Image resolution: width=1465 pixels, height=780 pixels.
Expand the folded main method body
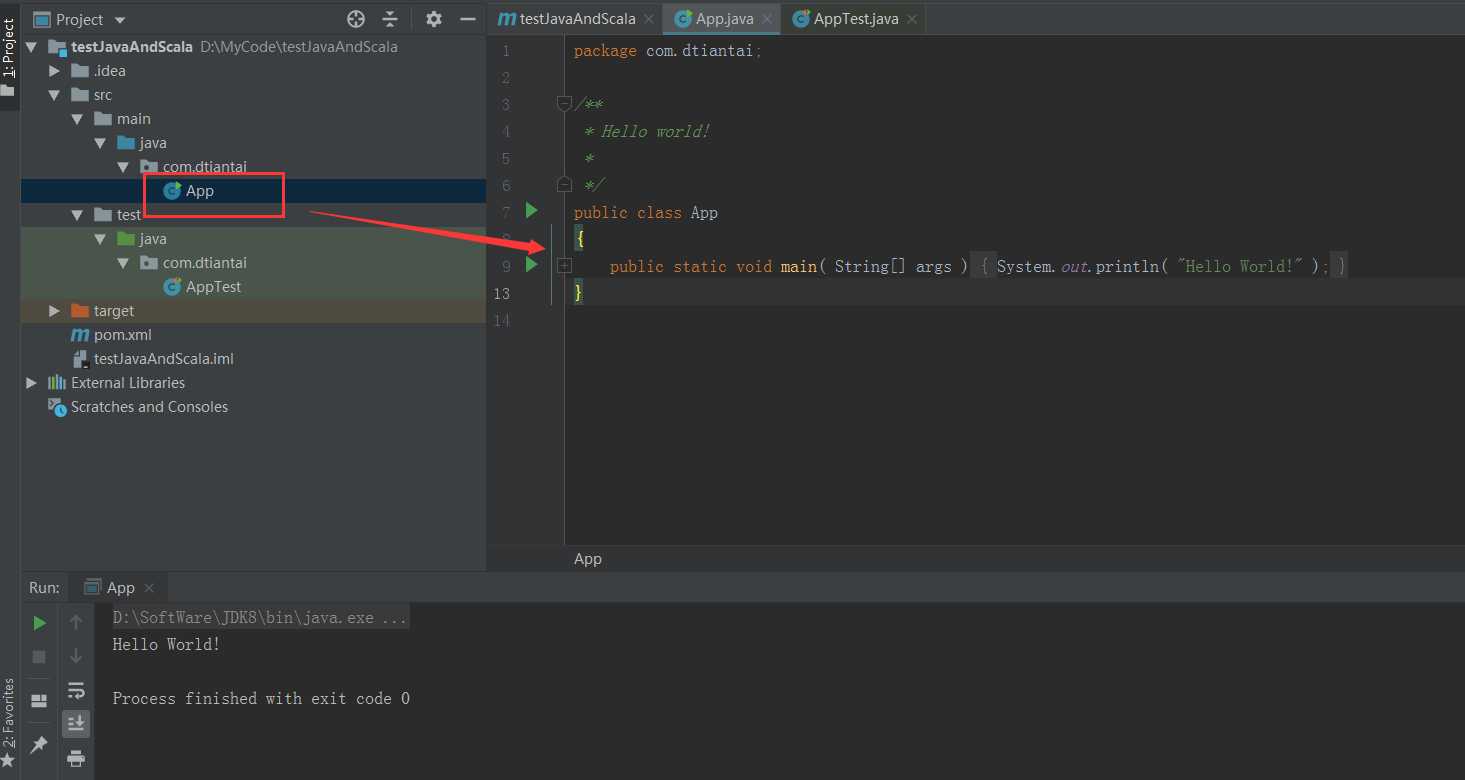[x=564, y=265]
